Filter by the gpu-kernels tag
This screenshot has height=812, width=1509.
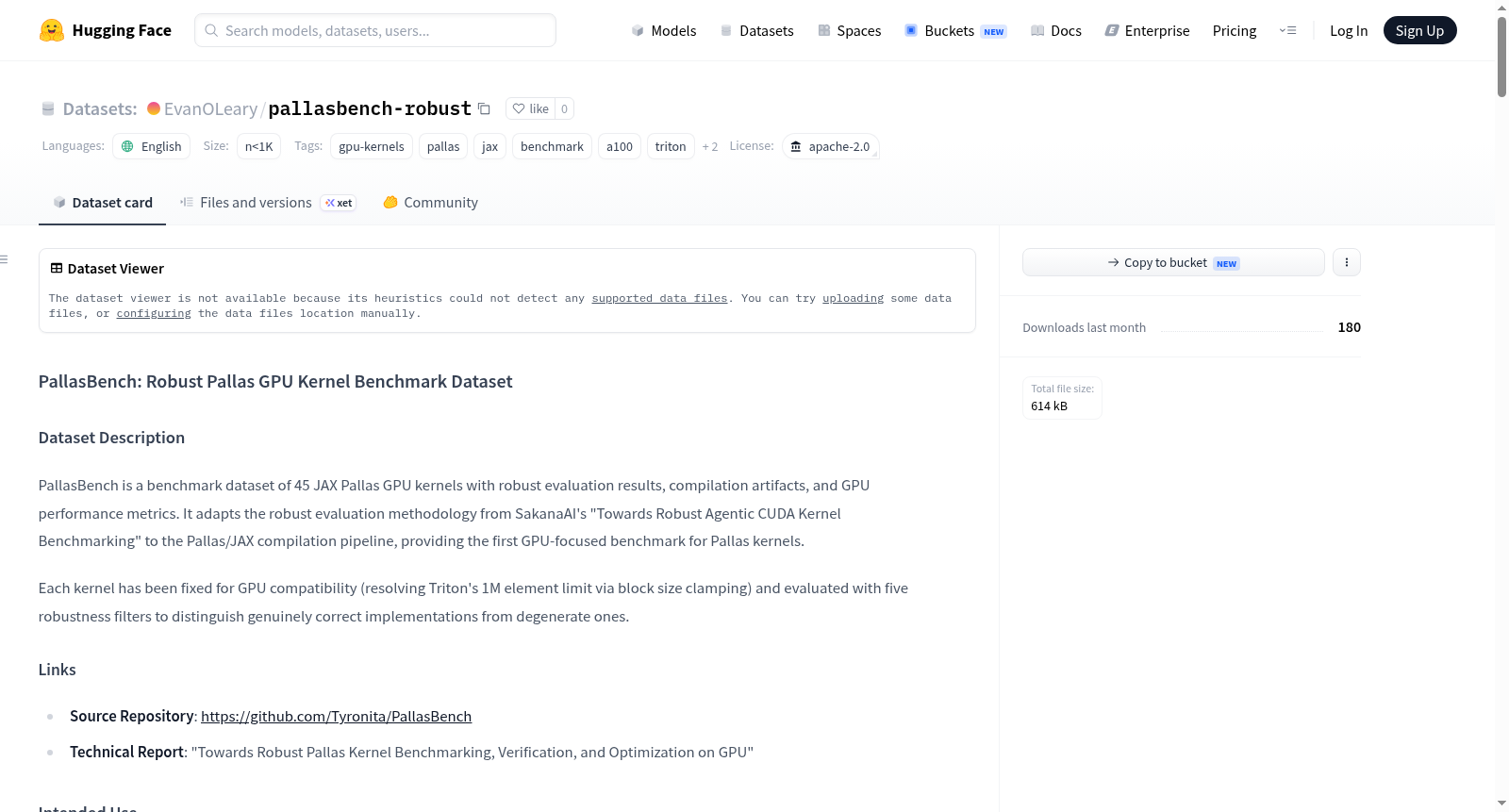click(x=372, y=146)
